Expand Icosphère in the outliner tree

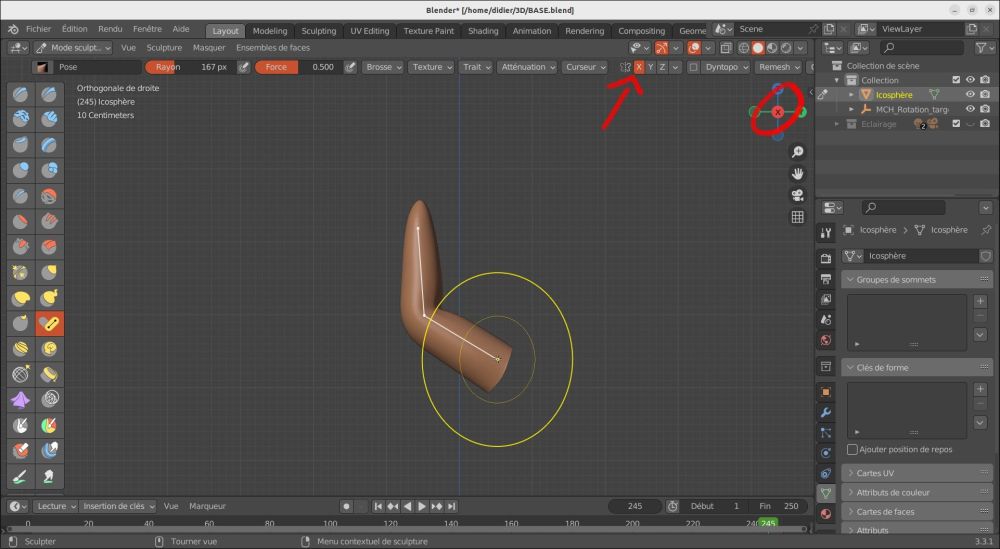point(851,94)
